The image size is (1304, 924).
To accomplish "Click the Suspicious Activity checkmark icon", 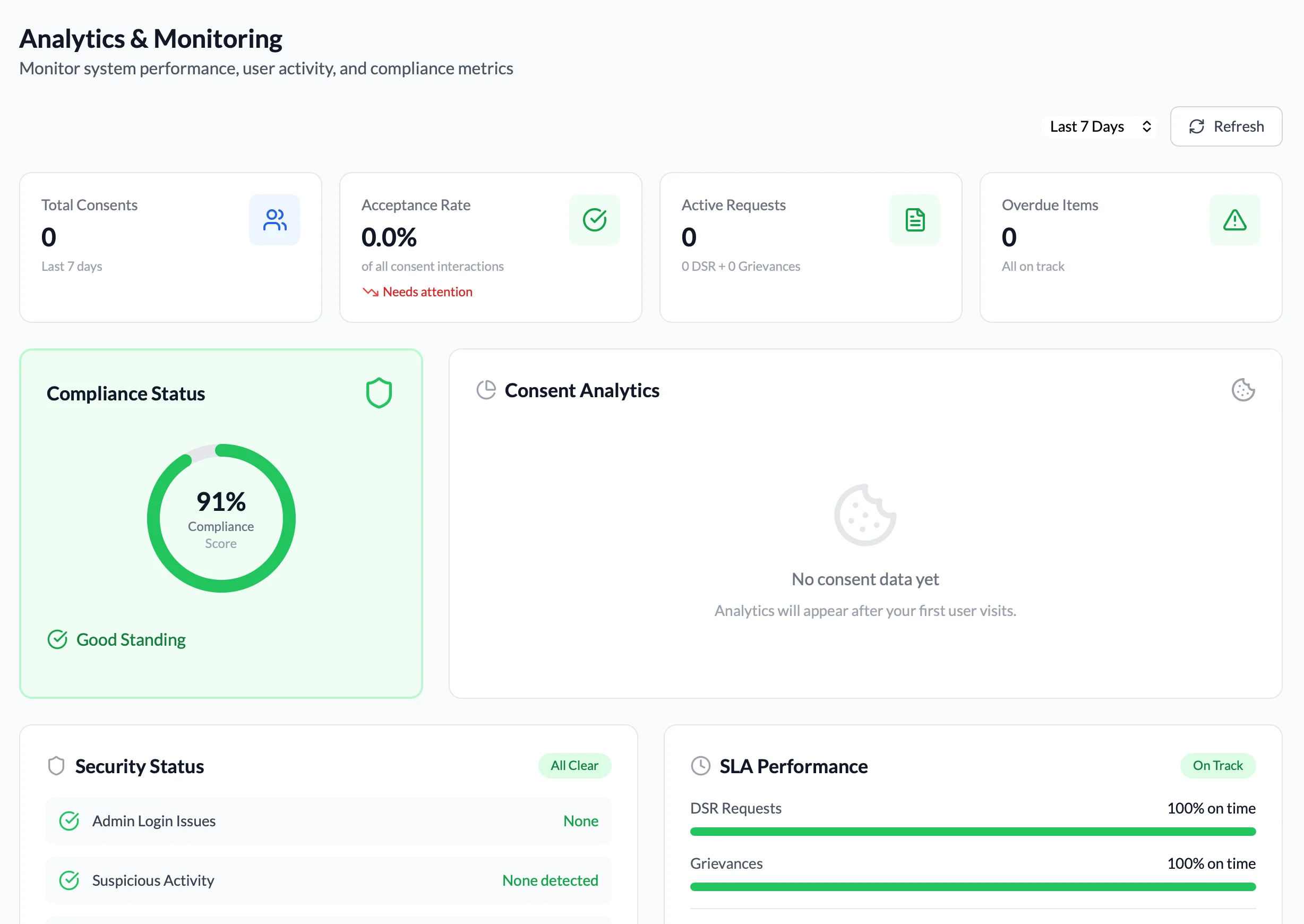I will [x=69, y=879].
